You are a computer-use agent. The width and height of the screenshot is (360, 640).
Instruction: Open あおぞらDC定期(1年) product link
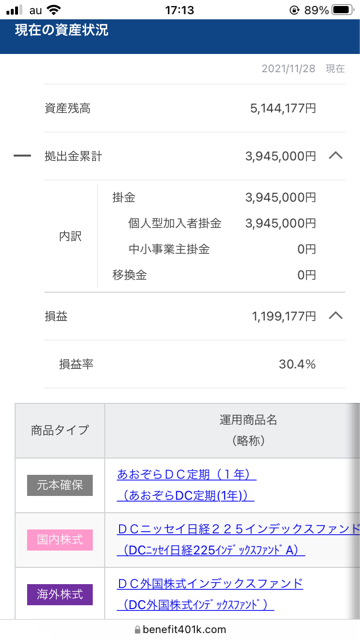click(187, 485)
